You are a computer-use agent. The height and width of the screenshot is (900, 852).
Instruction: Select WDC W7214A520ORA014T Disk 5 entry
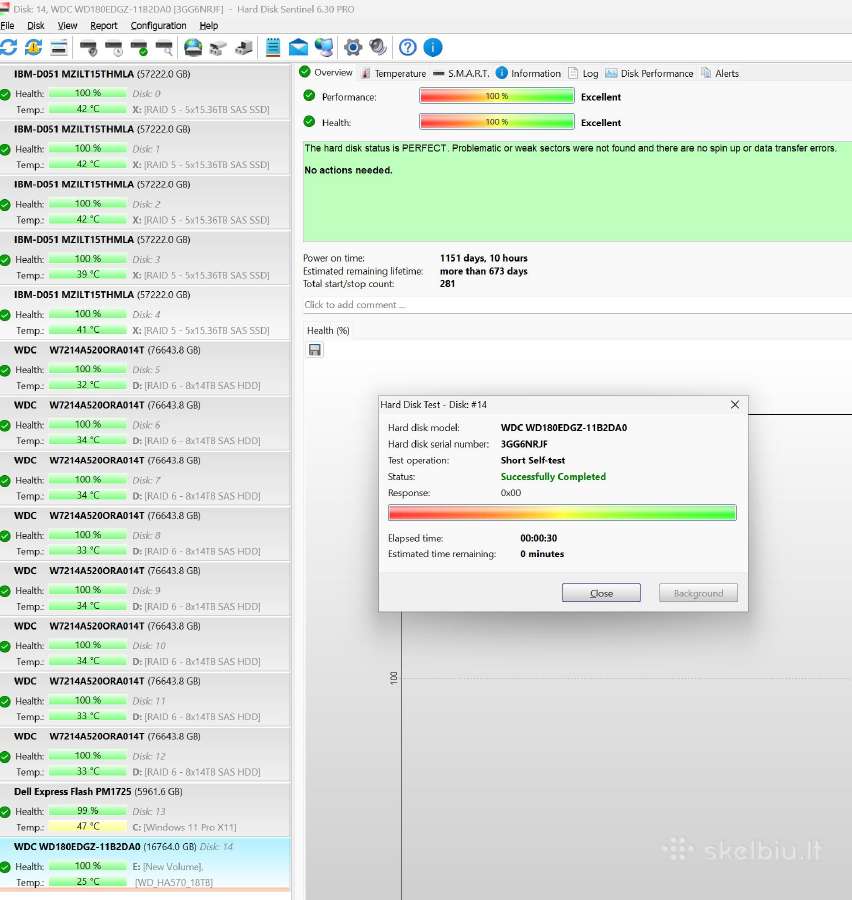tap(145, 368)
